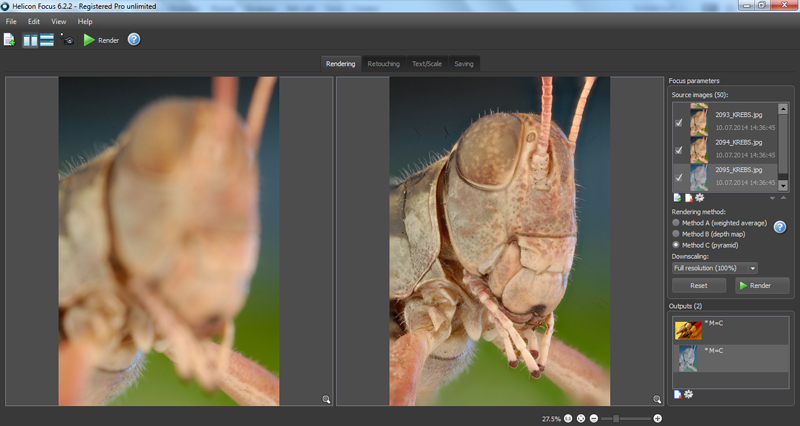Click the rendering method help icon
Image resolution: width=800 pixels, height=426 pixels.
780,227
